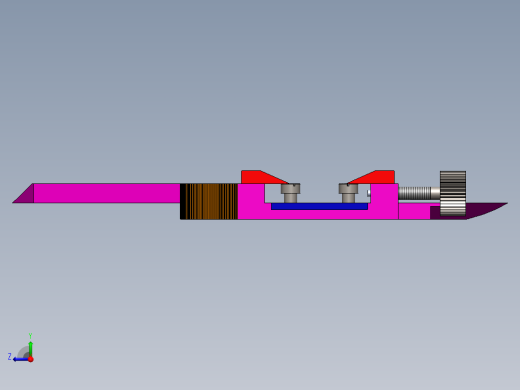Viewport: 520px width, 390px height.
Task: Click the red origin ball of the triad
Action: [x=31, y=359]
